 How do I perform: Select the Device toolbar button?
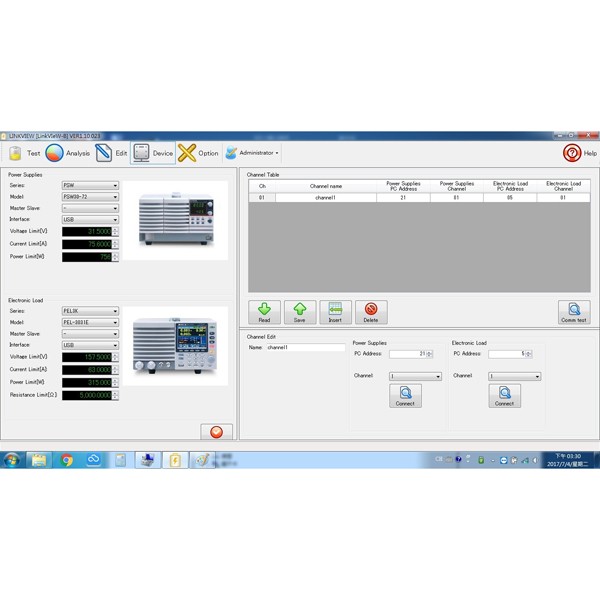153,153
